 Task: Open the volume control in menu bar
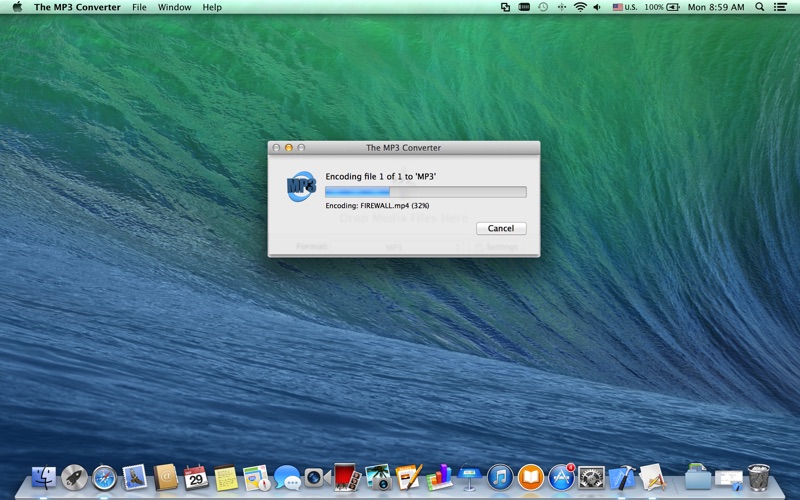pyautogui.click(x=597, y=7)
